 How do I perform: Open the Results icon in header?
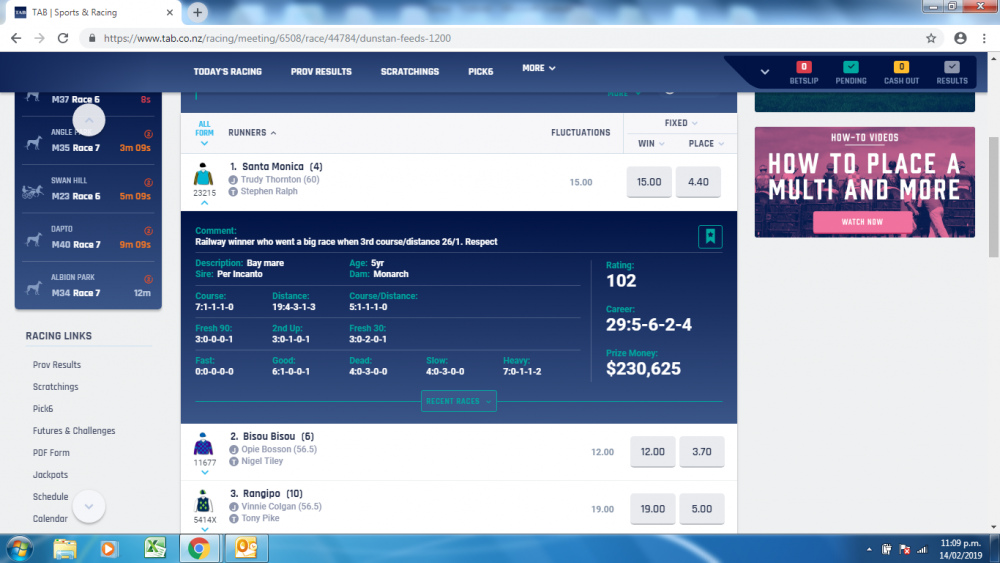tap(951, 72)
